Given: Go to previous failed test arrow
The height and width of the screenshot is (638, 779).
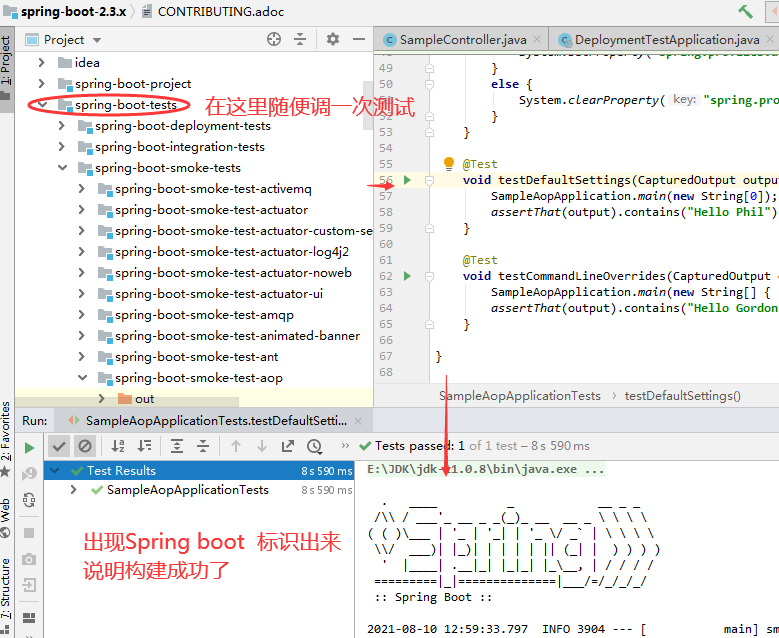Looking at the screenshot, I should tap(236, 446).
